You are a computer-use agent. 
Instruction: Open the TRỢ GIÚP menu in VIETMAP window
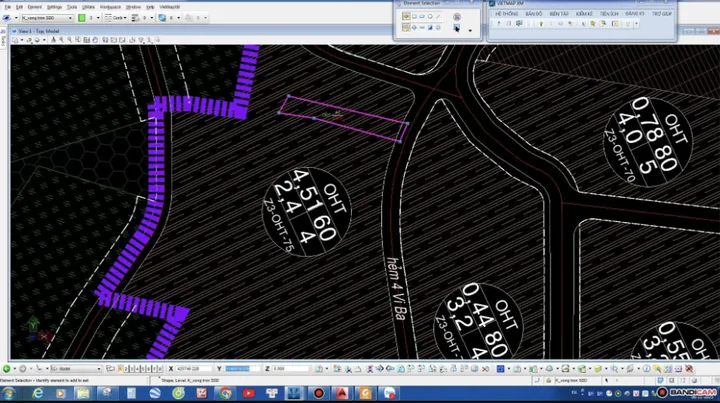coord(662,14)
